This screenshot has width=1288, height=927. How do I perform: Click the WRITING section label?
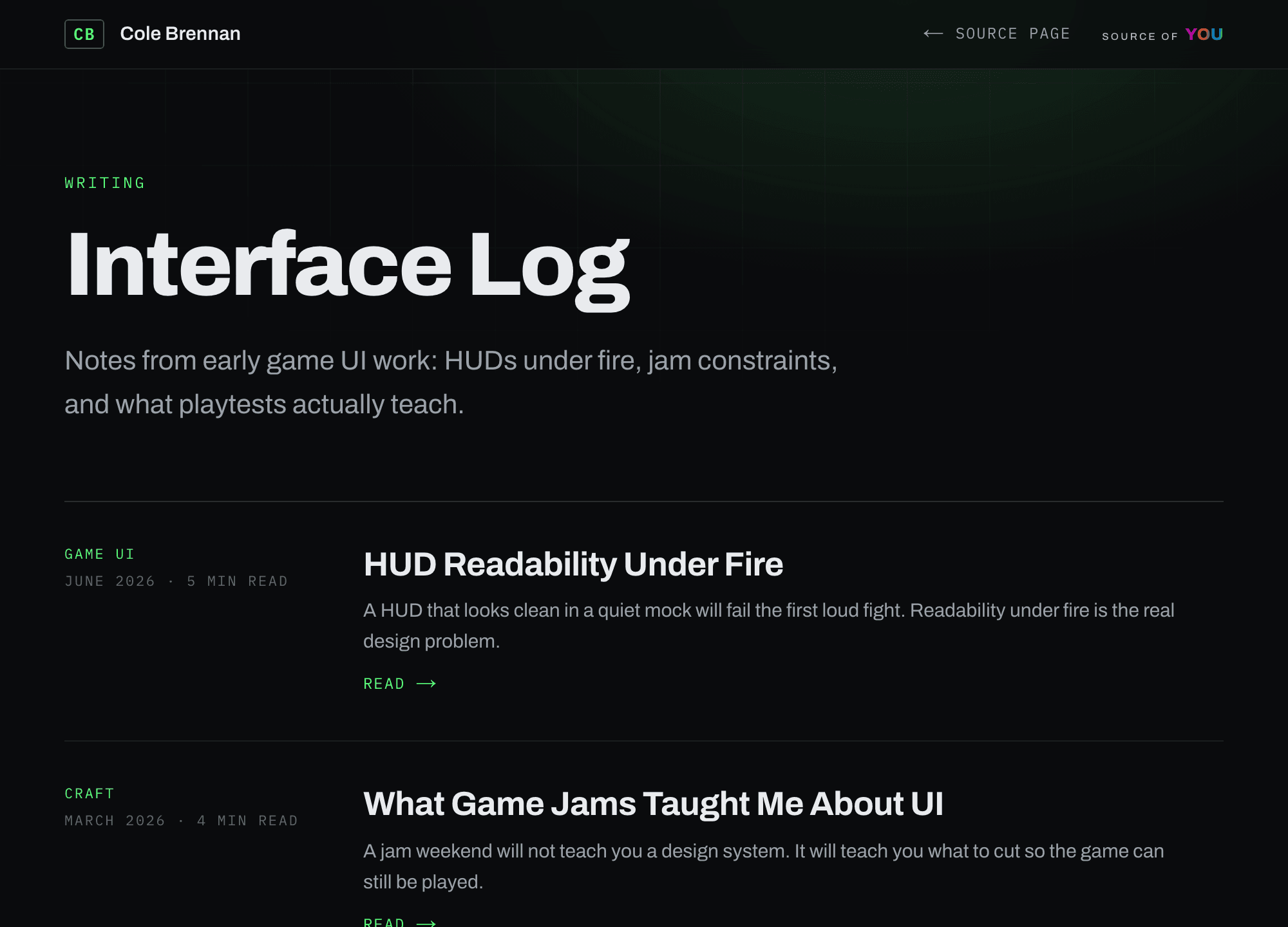(x=105, y=183)
